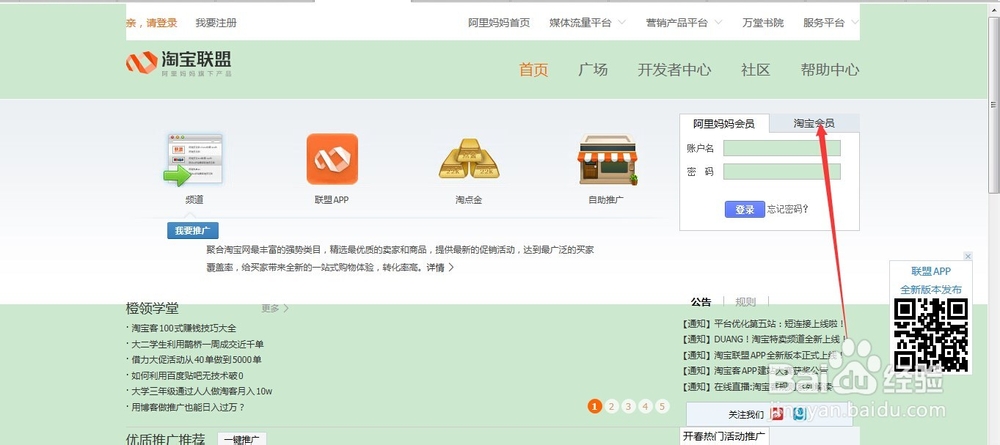Open article 大学三年级通过人人做淘客月入10w
Viewport: 1000px width, 445px height.
pos(200,391)
